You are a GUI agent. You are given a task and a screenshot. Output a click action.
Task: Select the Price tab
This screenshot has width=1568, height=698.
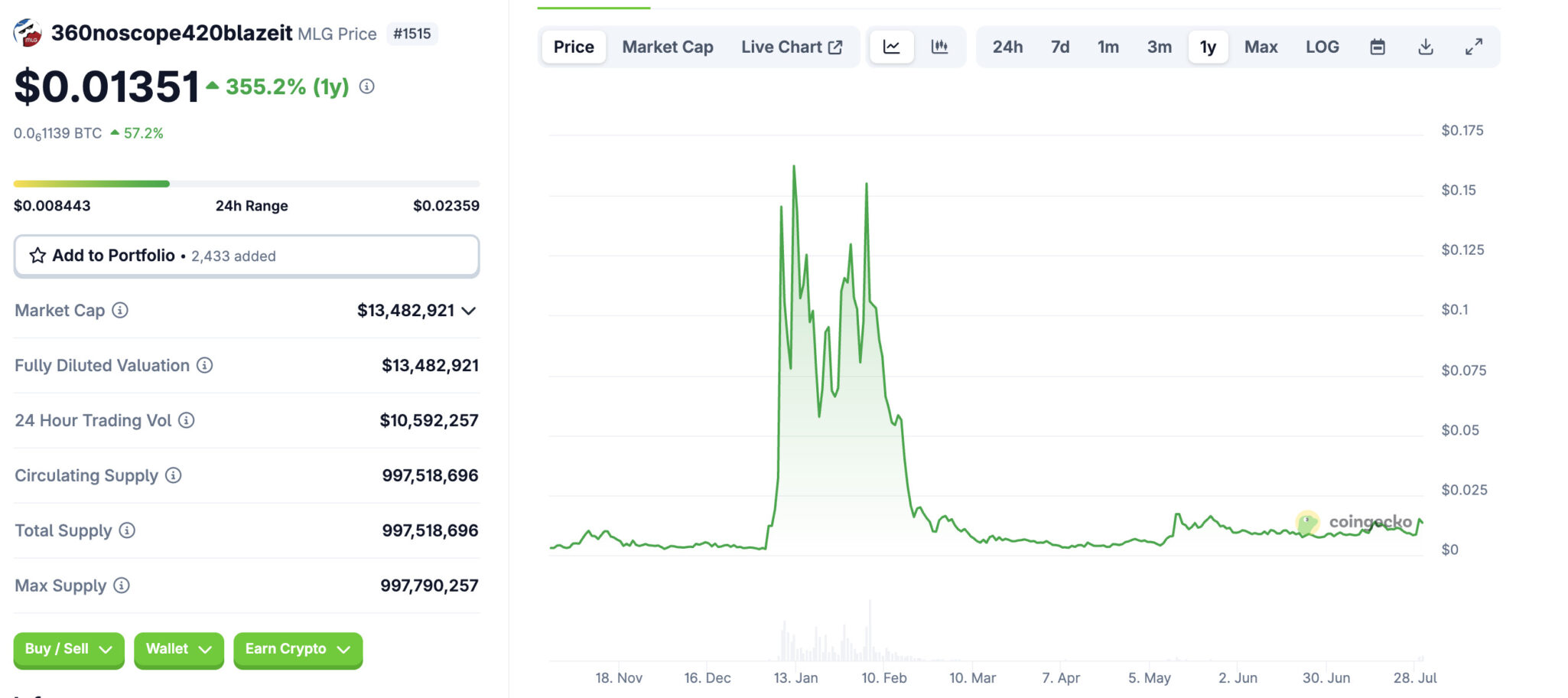pos(574,47)
